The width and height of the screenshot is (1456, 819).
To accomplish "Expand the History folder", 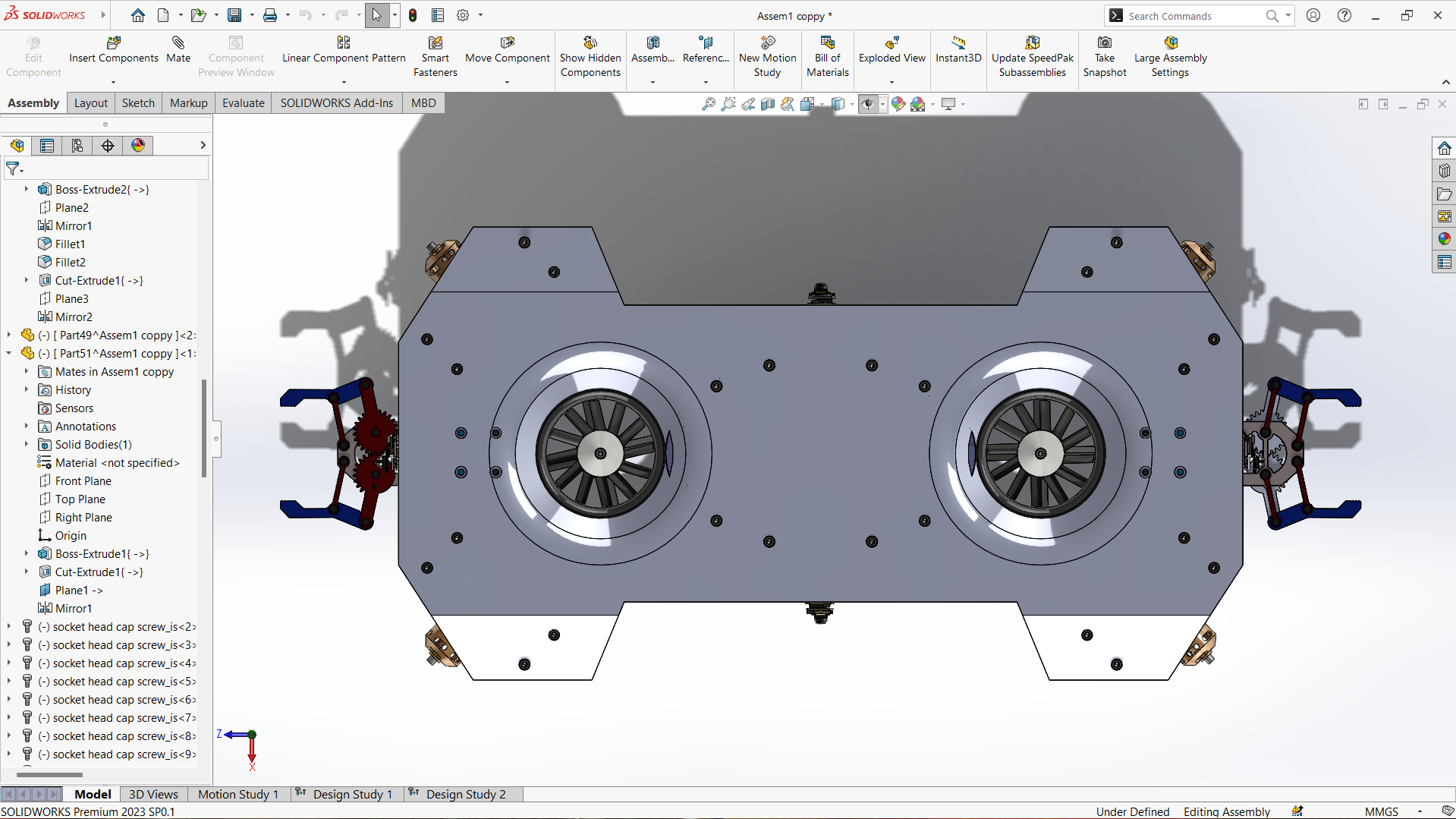I will point(26,389).
